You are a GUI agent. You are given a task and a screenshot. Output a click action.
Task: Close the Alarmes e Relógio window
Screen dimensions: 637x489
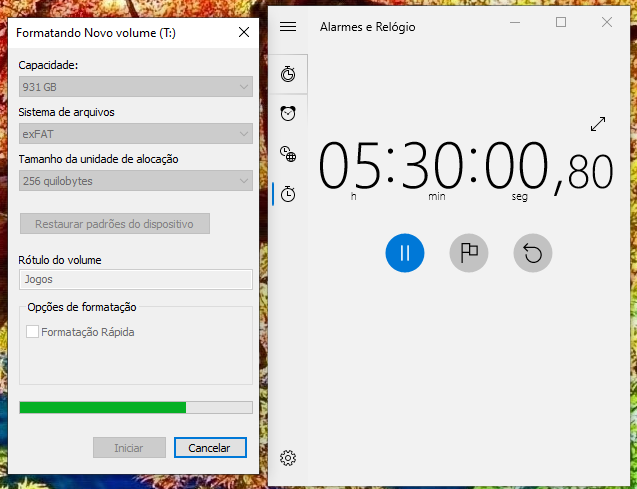pos(607,22)
